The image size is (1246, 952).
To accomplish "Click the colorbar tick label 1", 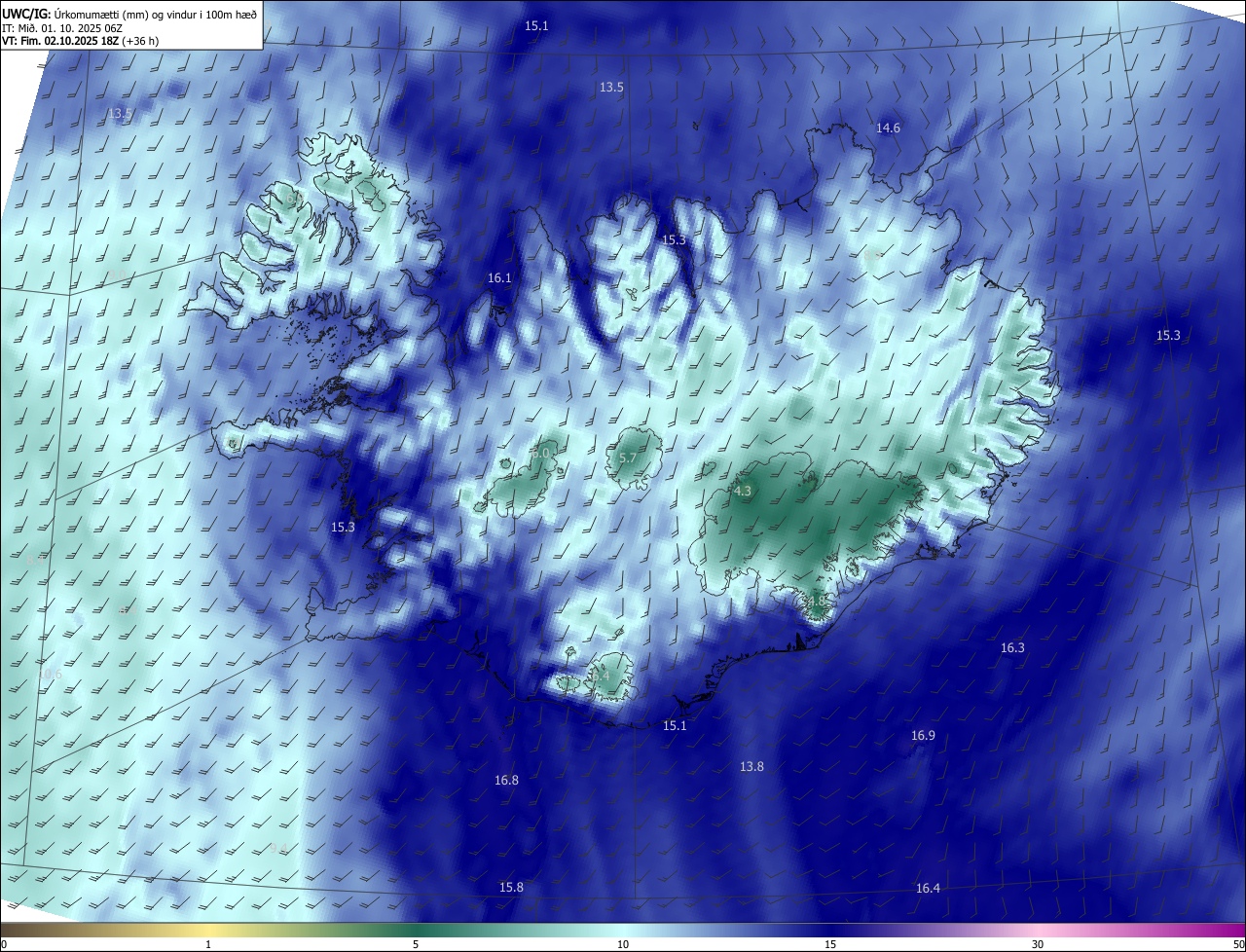I will (x=209, y=944).
